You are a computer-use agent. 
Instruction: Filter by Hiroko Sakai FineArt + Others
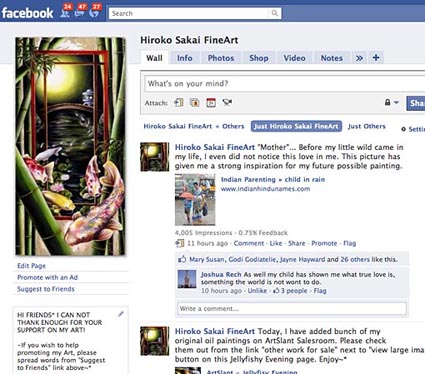coord(194,126)
